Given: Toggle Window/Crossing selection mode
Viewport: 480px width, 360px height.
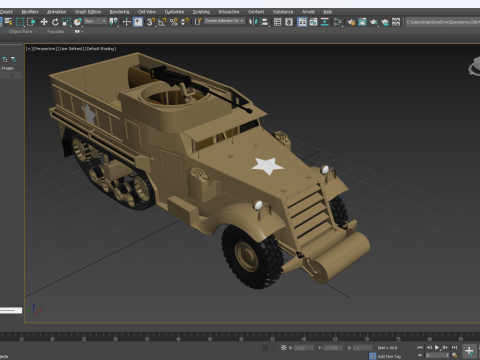Looking at the screenshot, I should tap(31, 22).
